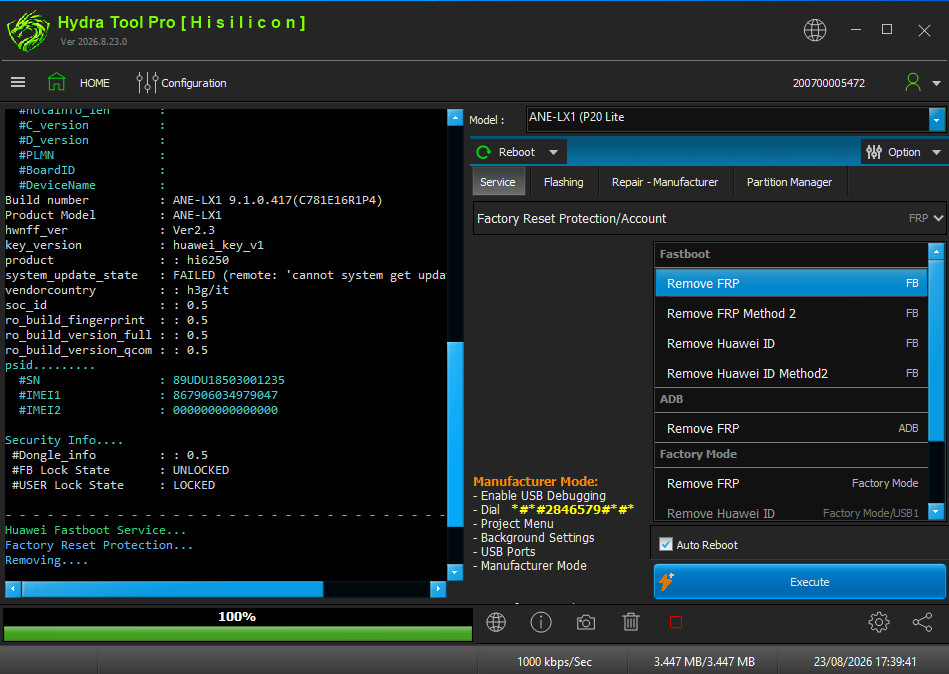The image size is (949, 674).
Task: Switch to the Flashing tab
Action: coord(563,182)
